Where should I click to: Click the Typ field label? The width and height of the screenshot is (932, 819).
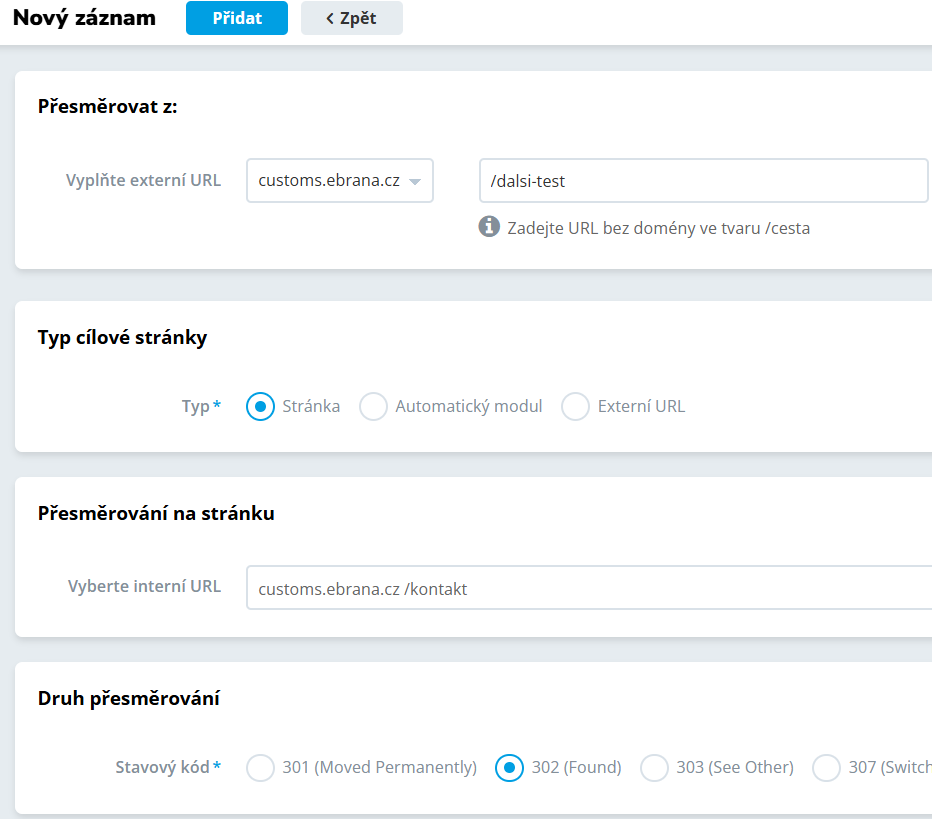pos(196,407)
